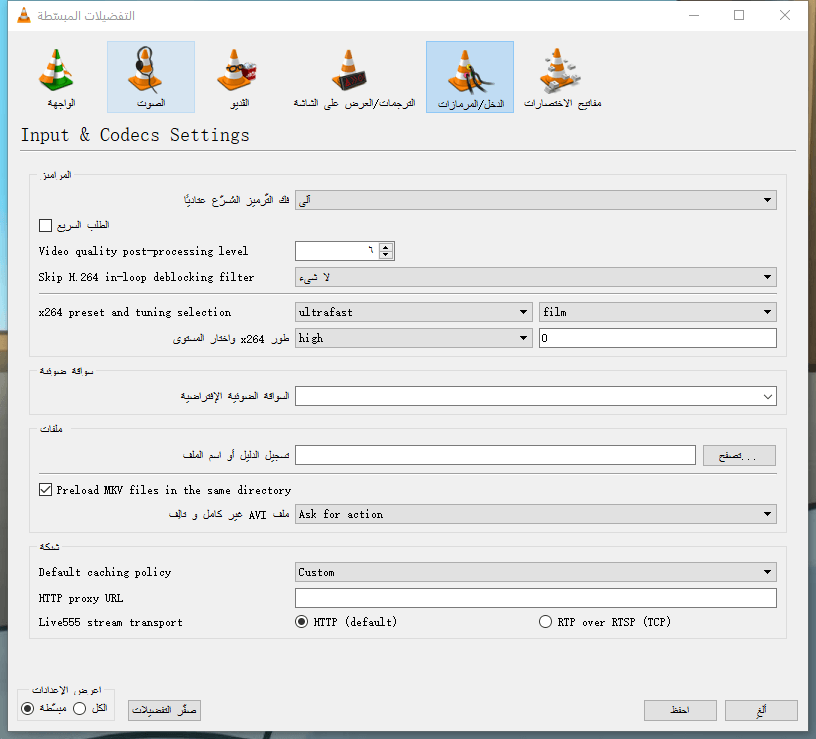Screen dimensions: 816x739
Task: Select the الكل (all) settings view
Action: coord(80,708)
